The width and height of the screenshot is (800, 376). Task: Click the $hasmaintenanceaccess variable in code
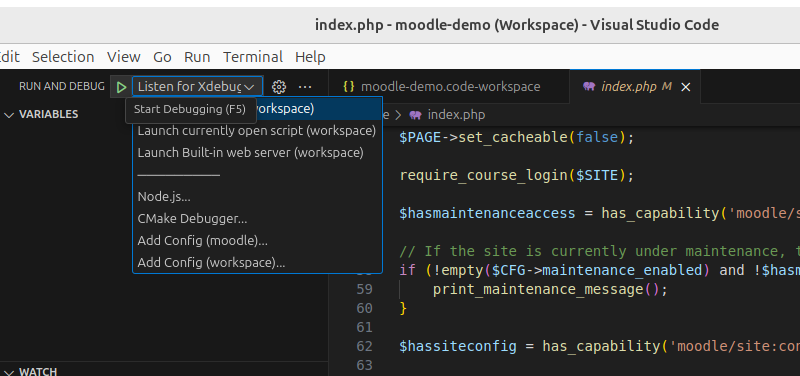(487, 213)
